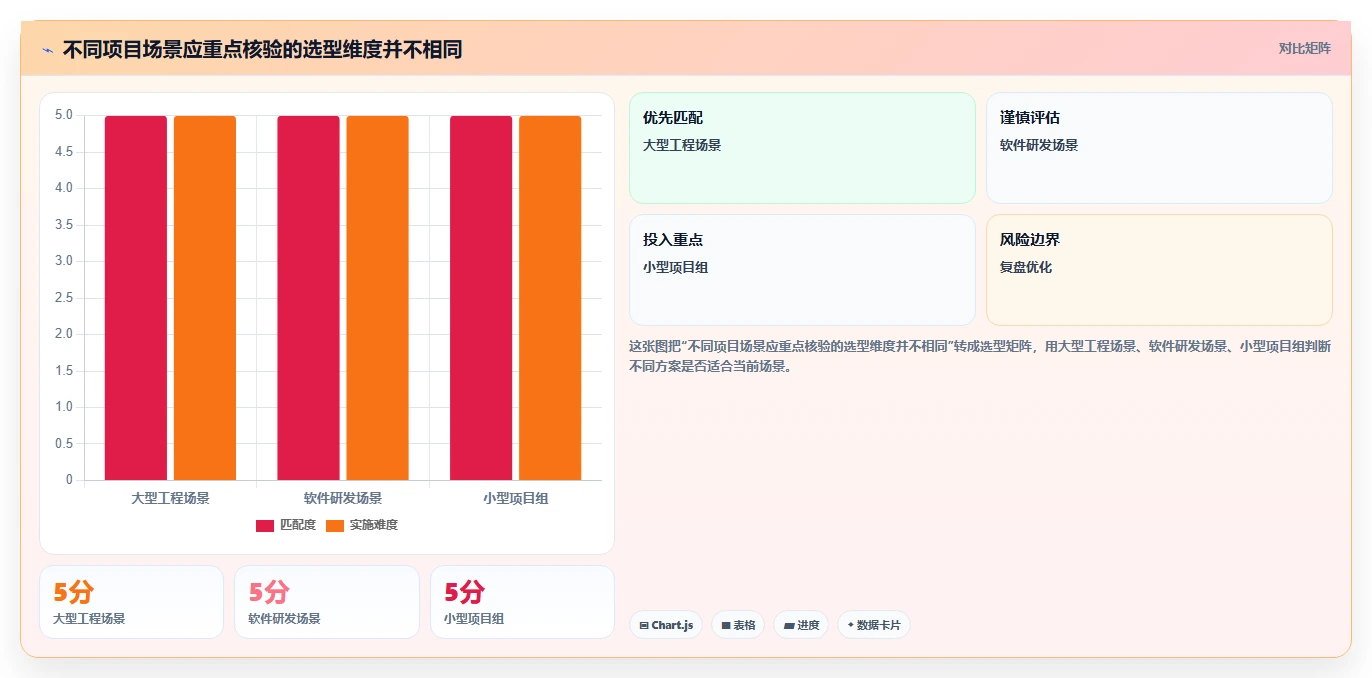Screen dimensions: 1372x678
Task: Open the 优先匹配 card
Action: (x=802, y=148)
